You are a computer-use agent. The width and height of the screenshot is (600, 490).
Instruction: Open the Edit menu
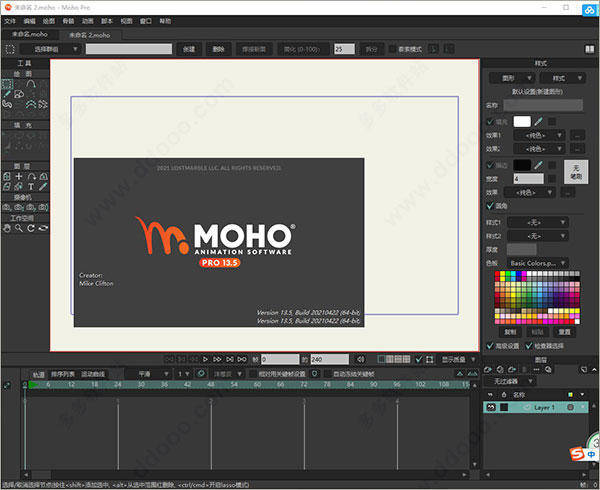pyautogui.click(x=29, y=21)
